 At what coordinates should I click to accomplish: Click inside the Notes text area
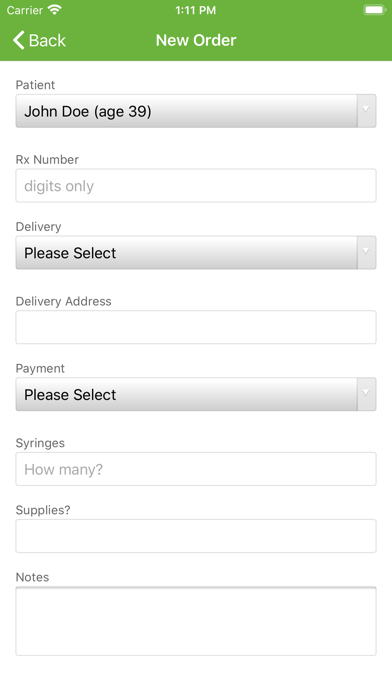(196, 621)
